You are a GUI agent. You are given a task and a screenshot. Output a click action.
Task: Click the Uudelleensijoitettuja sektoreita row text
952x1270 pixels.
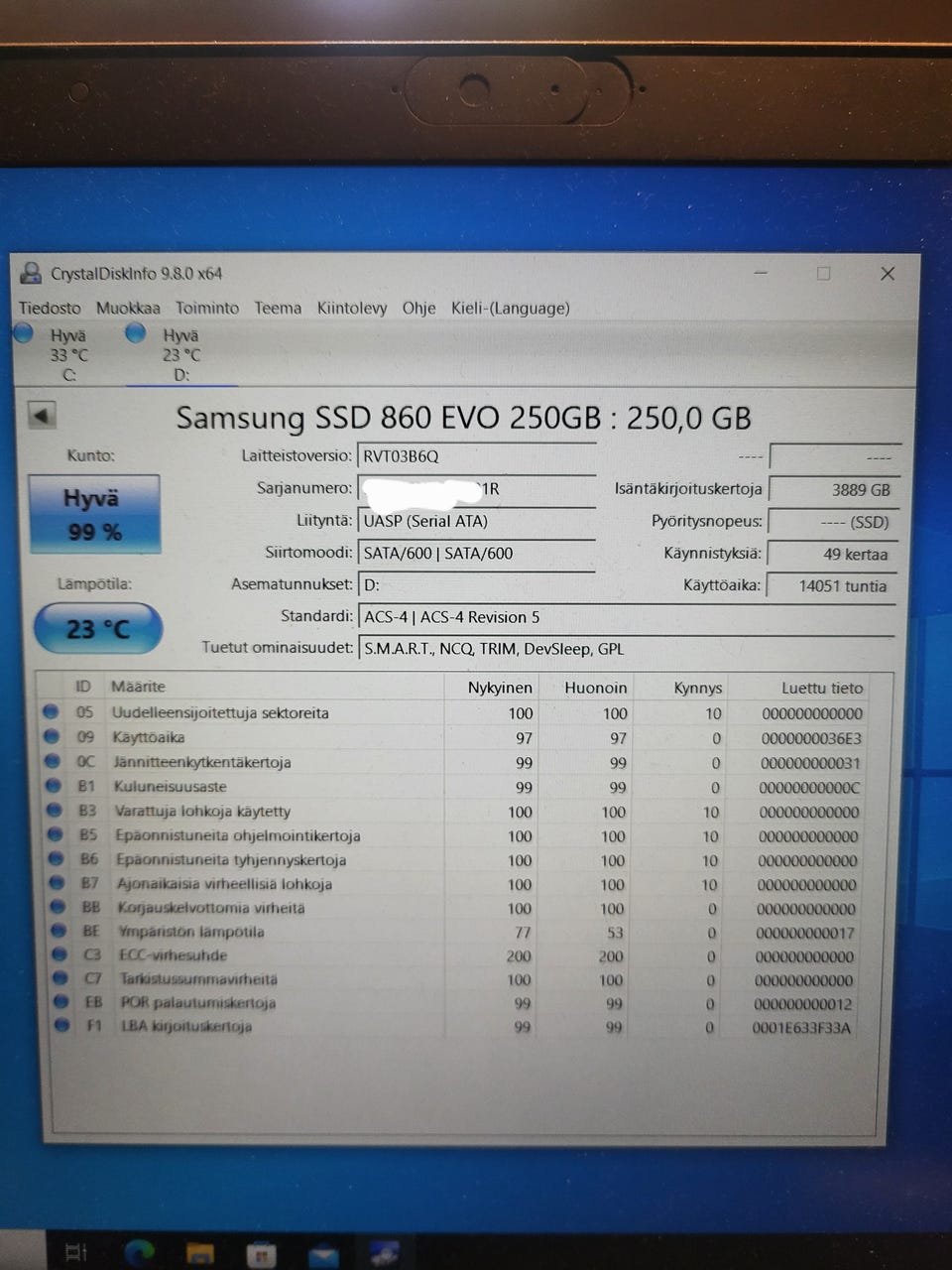[220, 712]
